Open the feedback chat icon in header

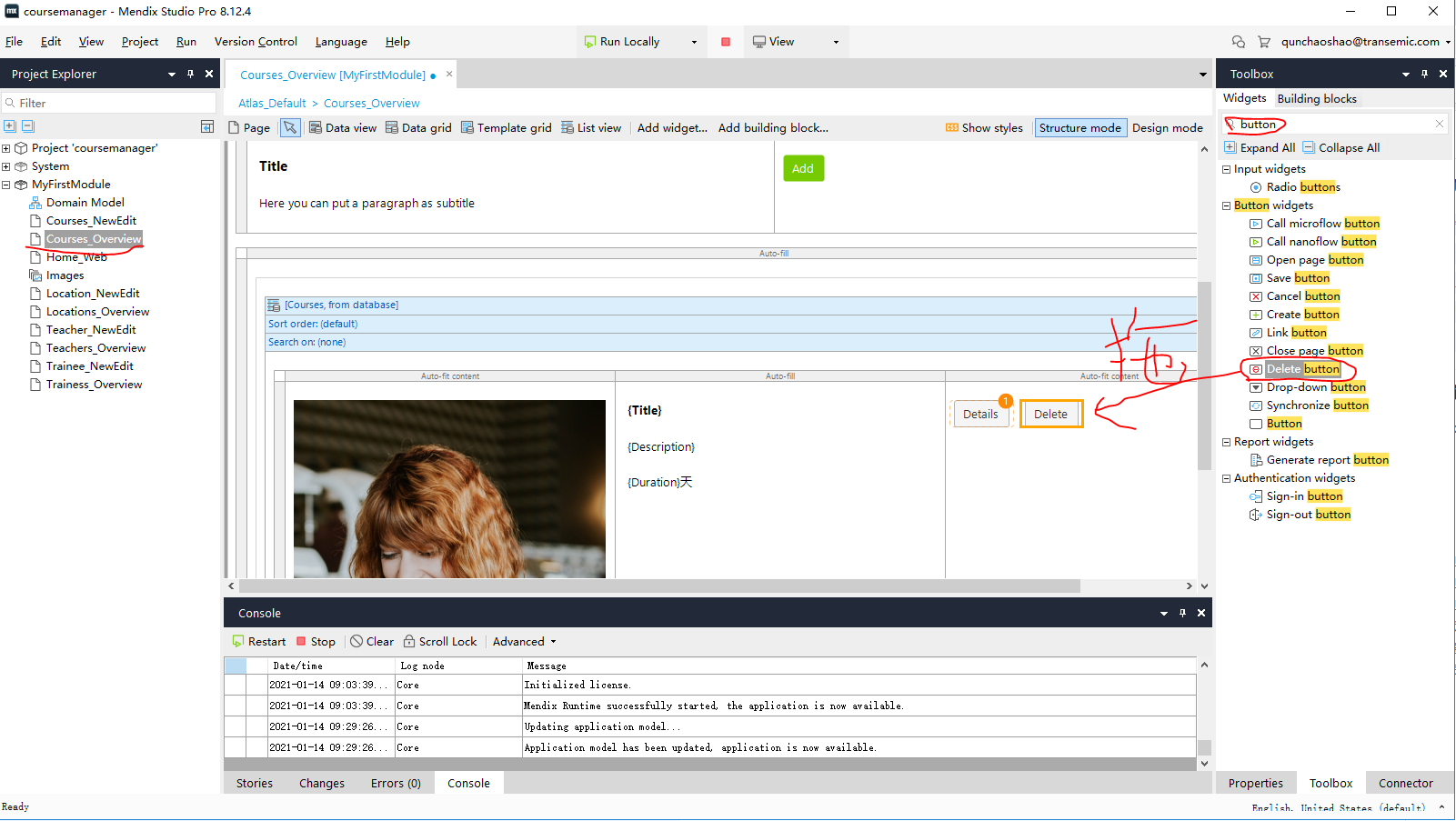1239,42
